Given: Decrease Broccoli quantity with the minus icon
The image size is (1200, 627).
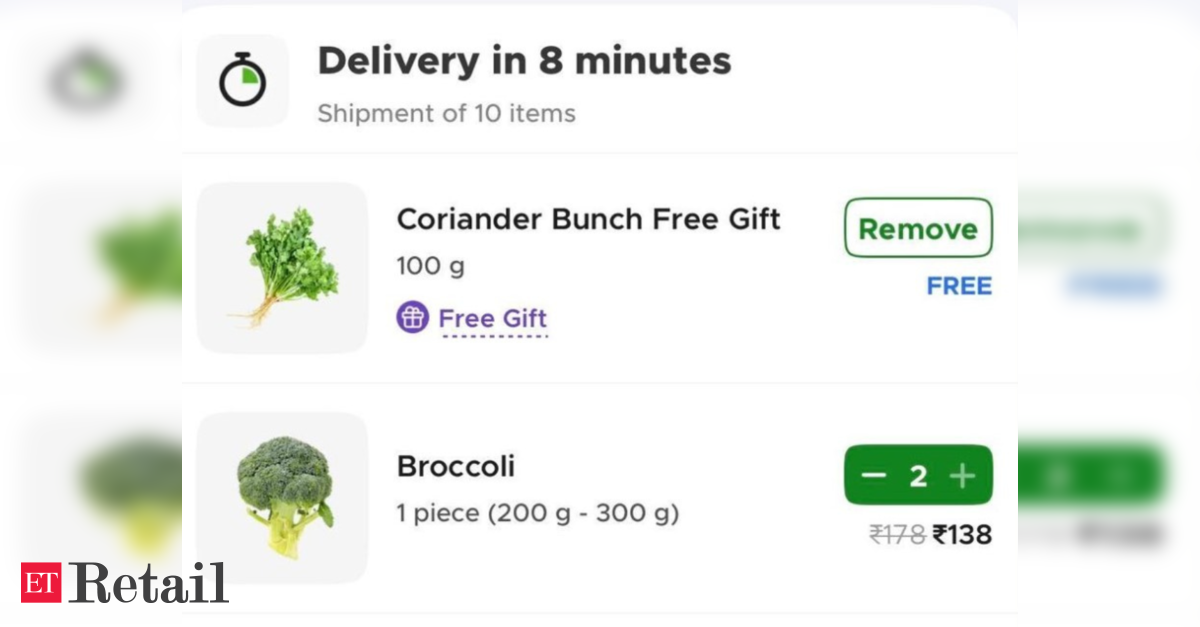Looking at the screenshot, I should 874,475.
